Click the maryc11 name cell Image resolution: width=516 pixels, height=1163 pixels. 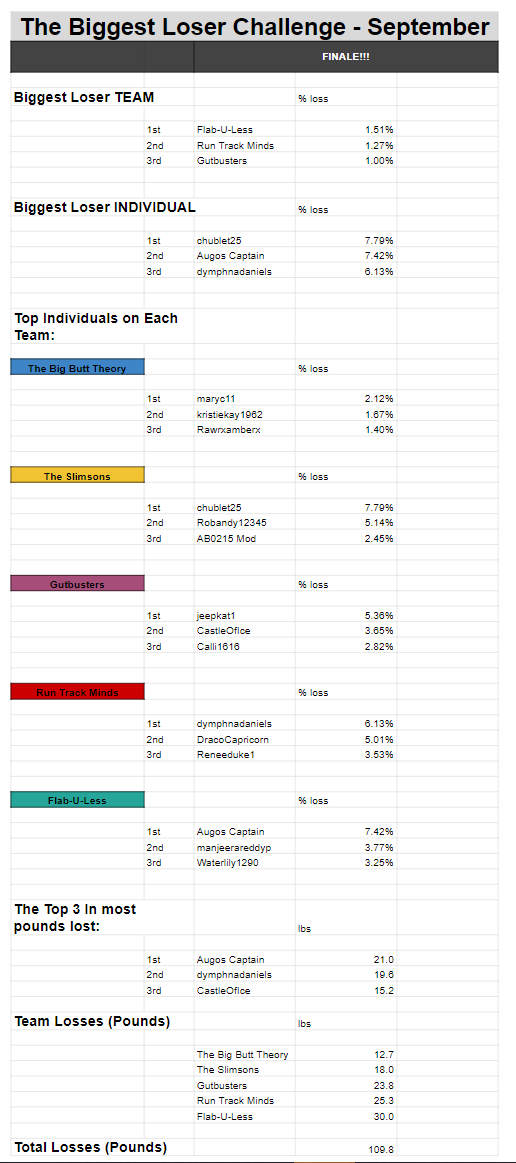tap(245, 399)
